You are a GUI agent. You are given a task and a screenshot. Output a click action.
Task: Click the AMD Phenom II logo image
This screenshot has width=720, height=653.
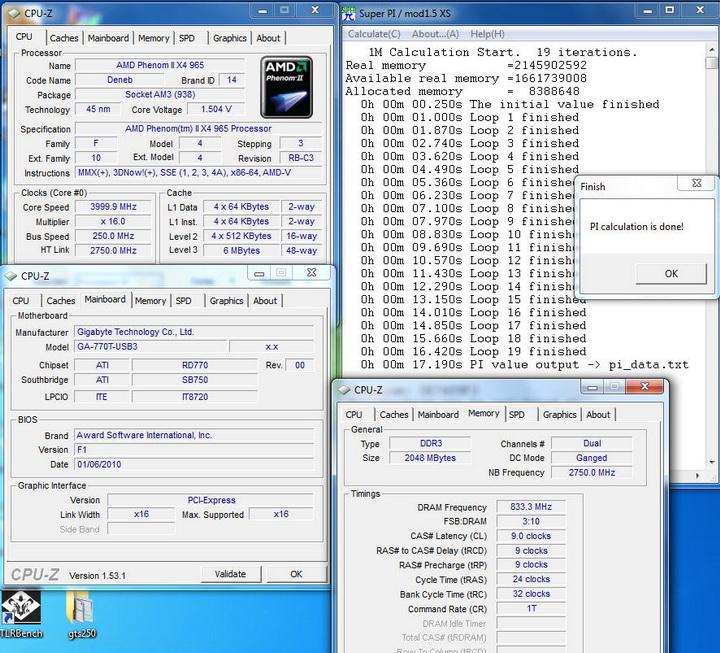287,87
